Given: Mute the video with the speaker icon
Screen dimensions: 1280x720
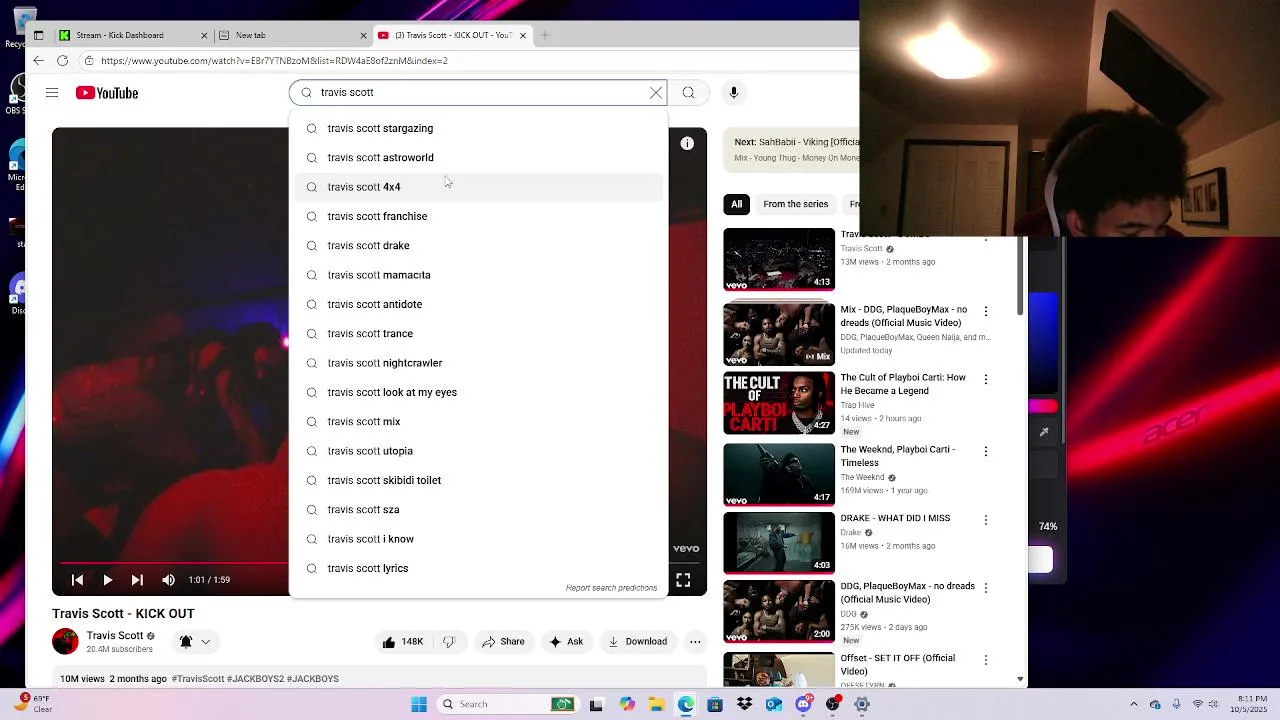Looking at the screenshot, I should (x=168, y=580).
